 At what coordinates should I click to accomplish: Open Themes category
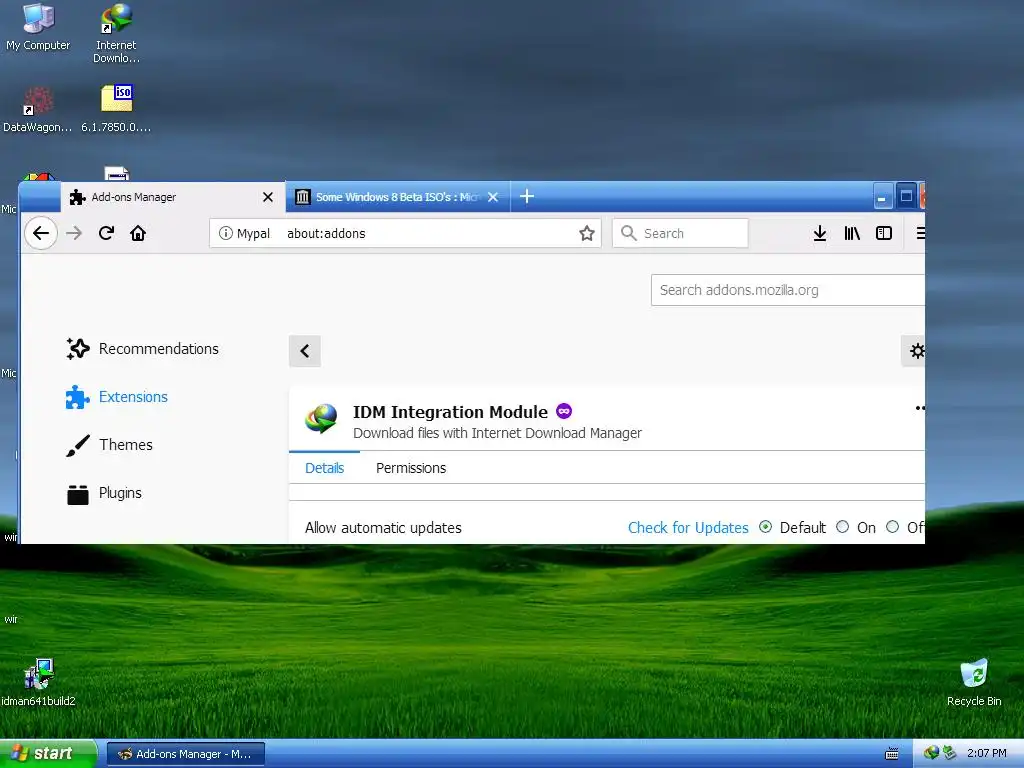click(110, 445)
